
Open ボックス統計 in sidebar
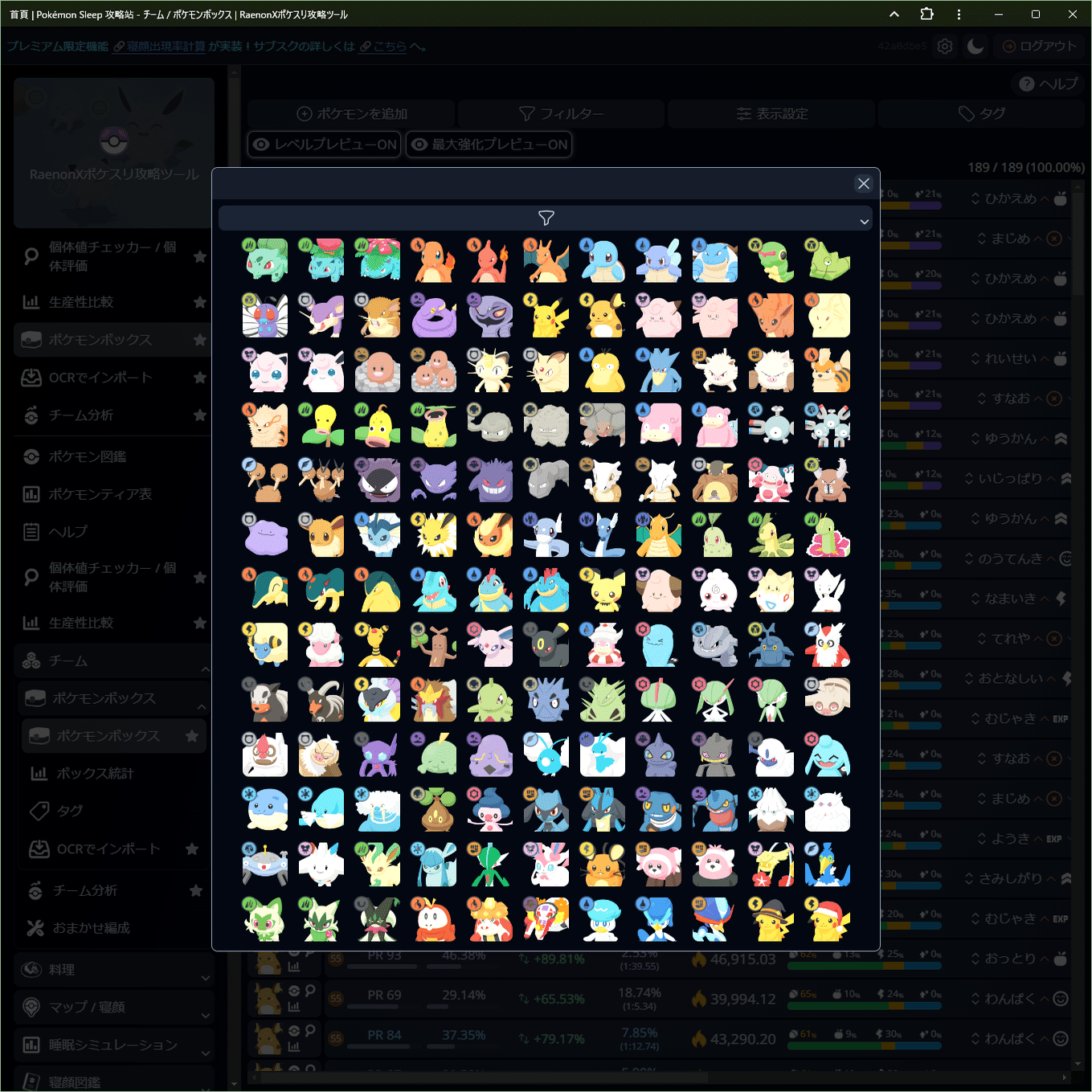pyautogui.click(x=114, y=774)
